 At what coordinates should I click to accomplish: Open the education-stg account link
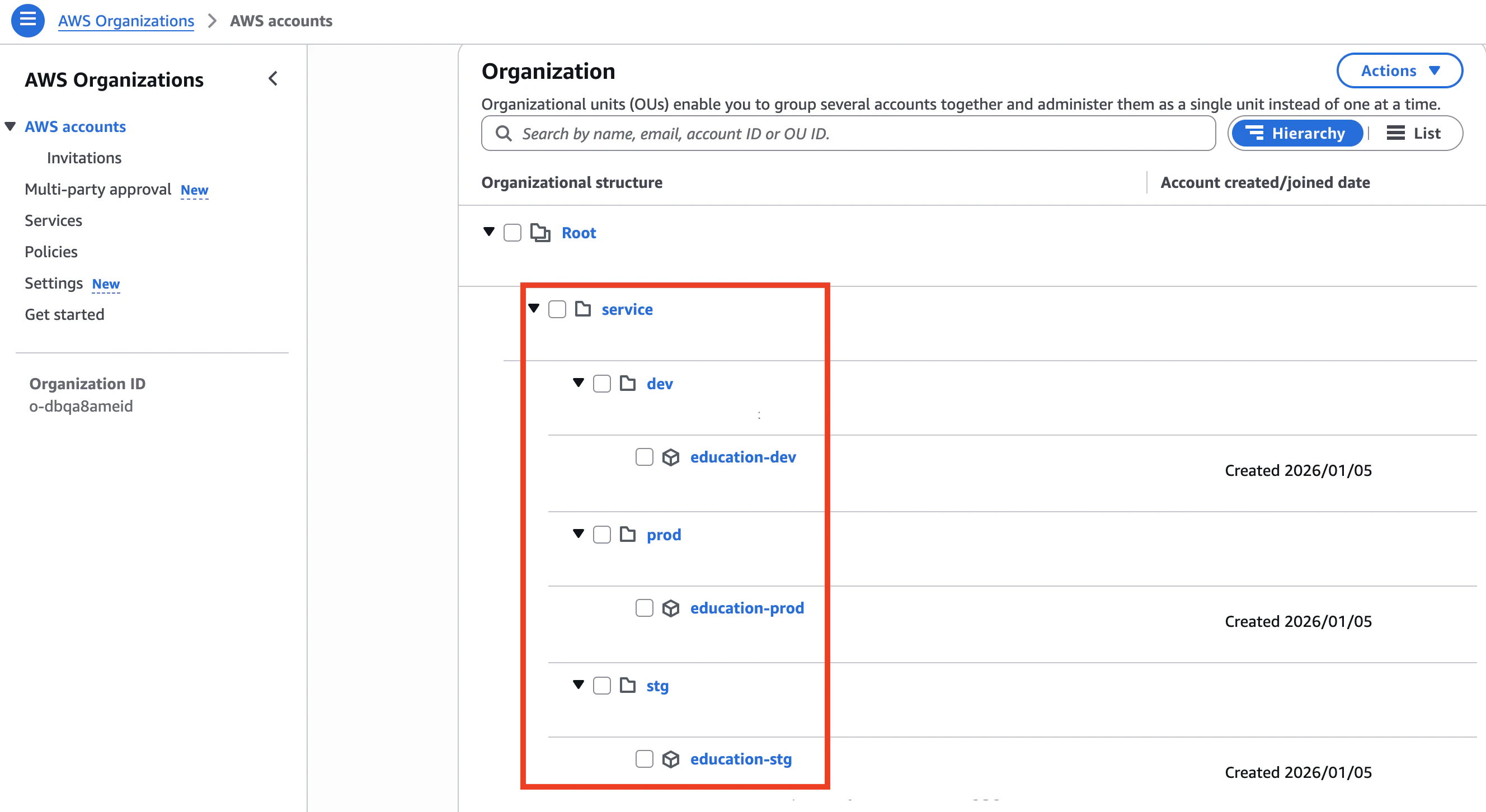click(741, 759)
